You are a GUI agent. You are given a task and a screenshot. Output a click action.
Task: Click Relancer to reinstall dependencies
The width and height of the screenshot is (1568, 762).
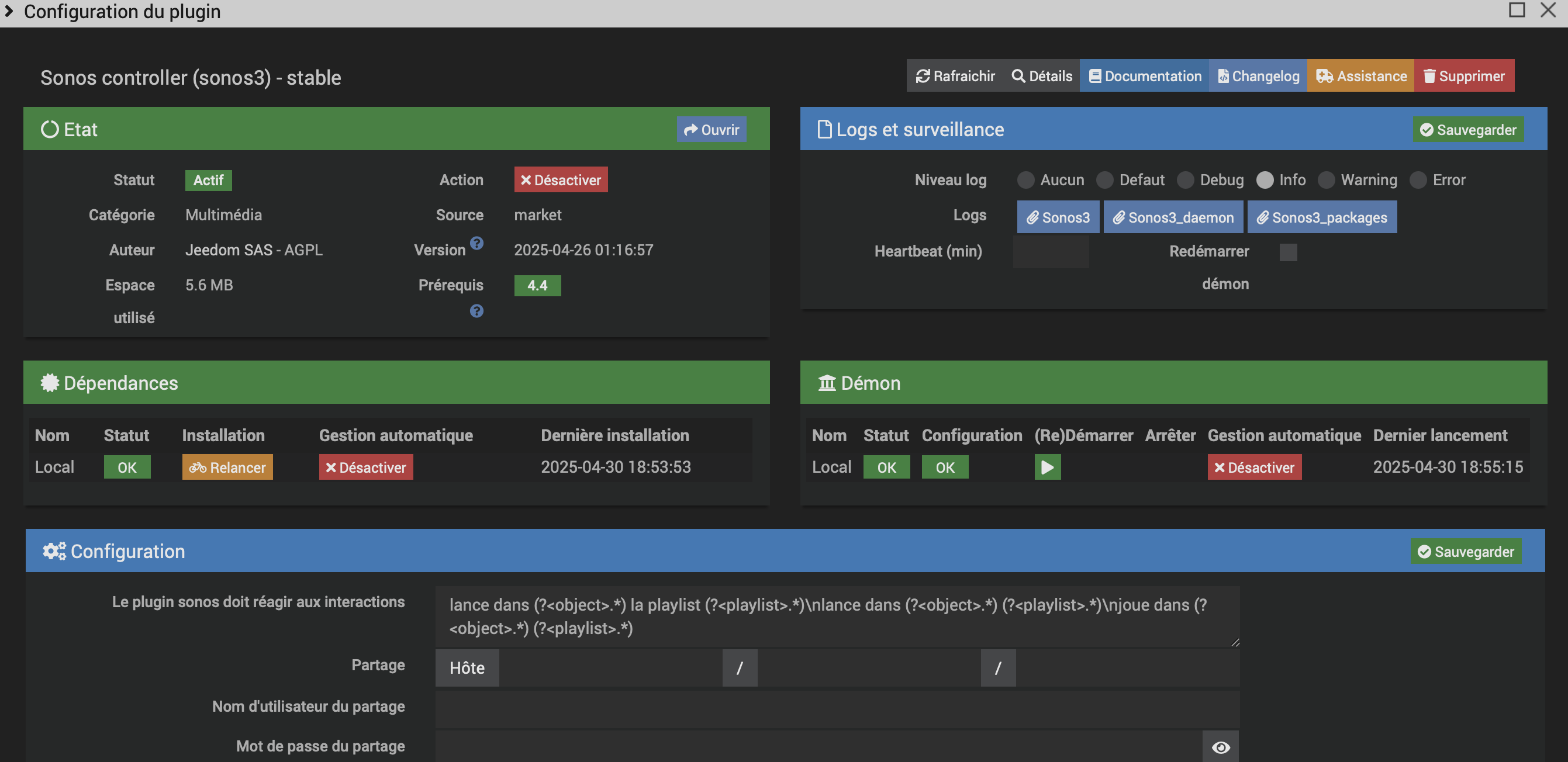click(227, 467)
